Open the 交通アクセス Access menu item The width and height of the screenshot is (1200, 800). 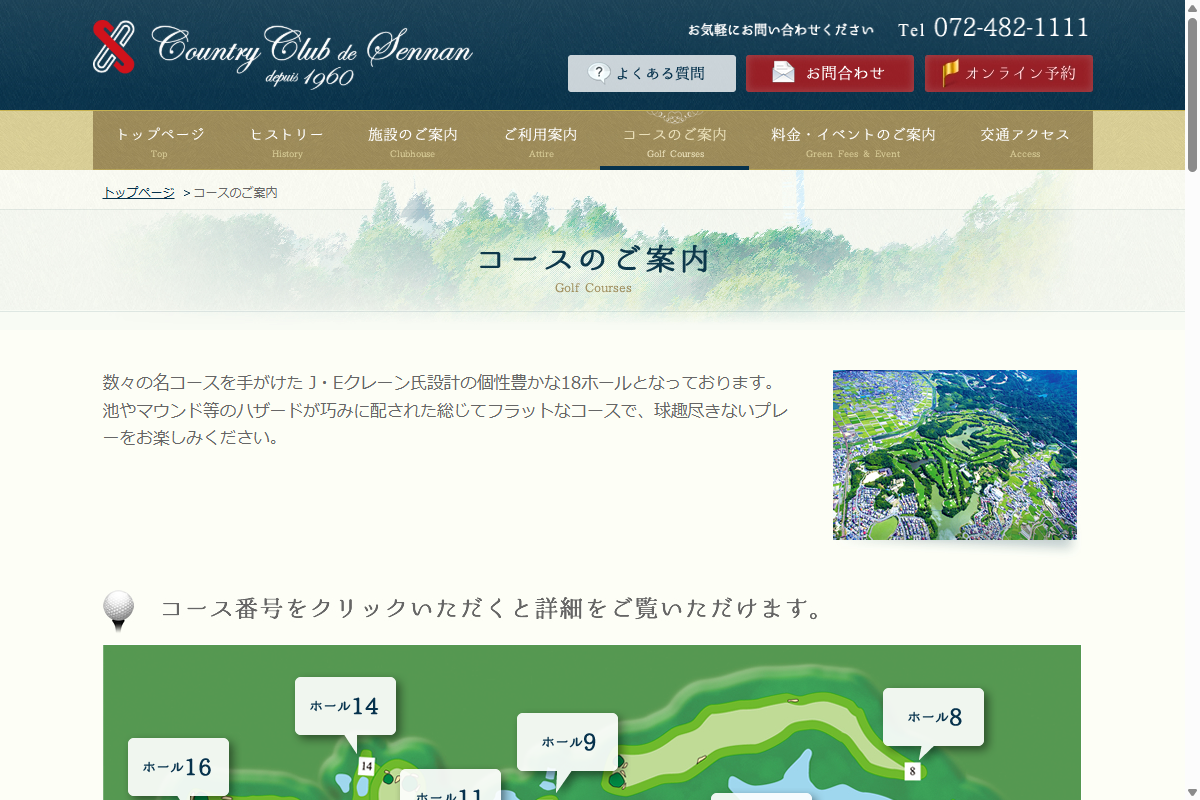(x=1025, y=140)
